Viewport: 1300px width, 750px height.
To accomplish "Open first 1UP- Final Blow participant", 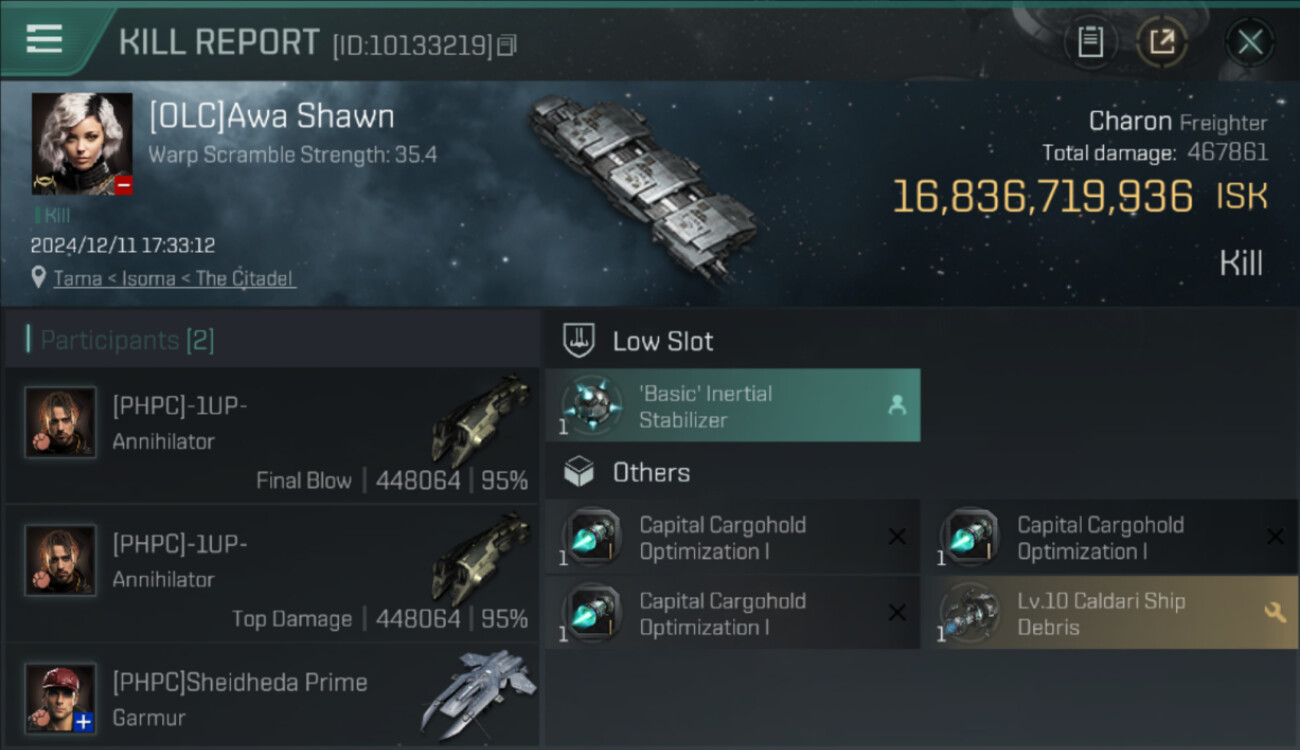I will click(x=272, y=436).
